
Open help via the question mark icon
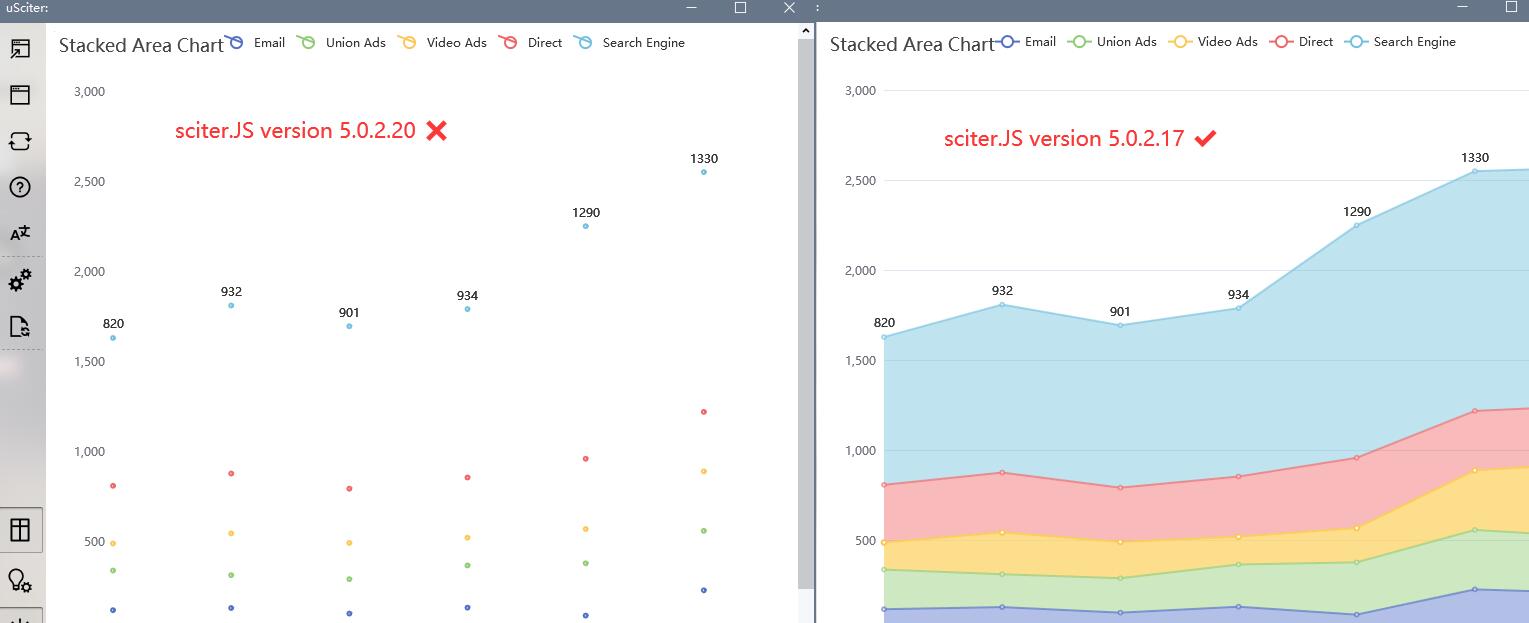(22, 187)
